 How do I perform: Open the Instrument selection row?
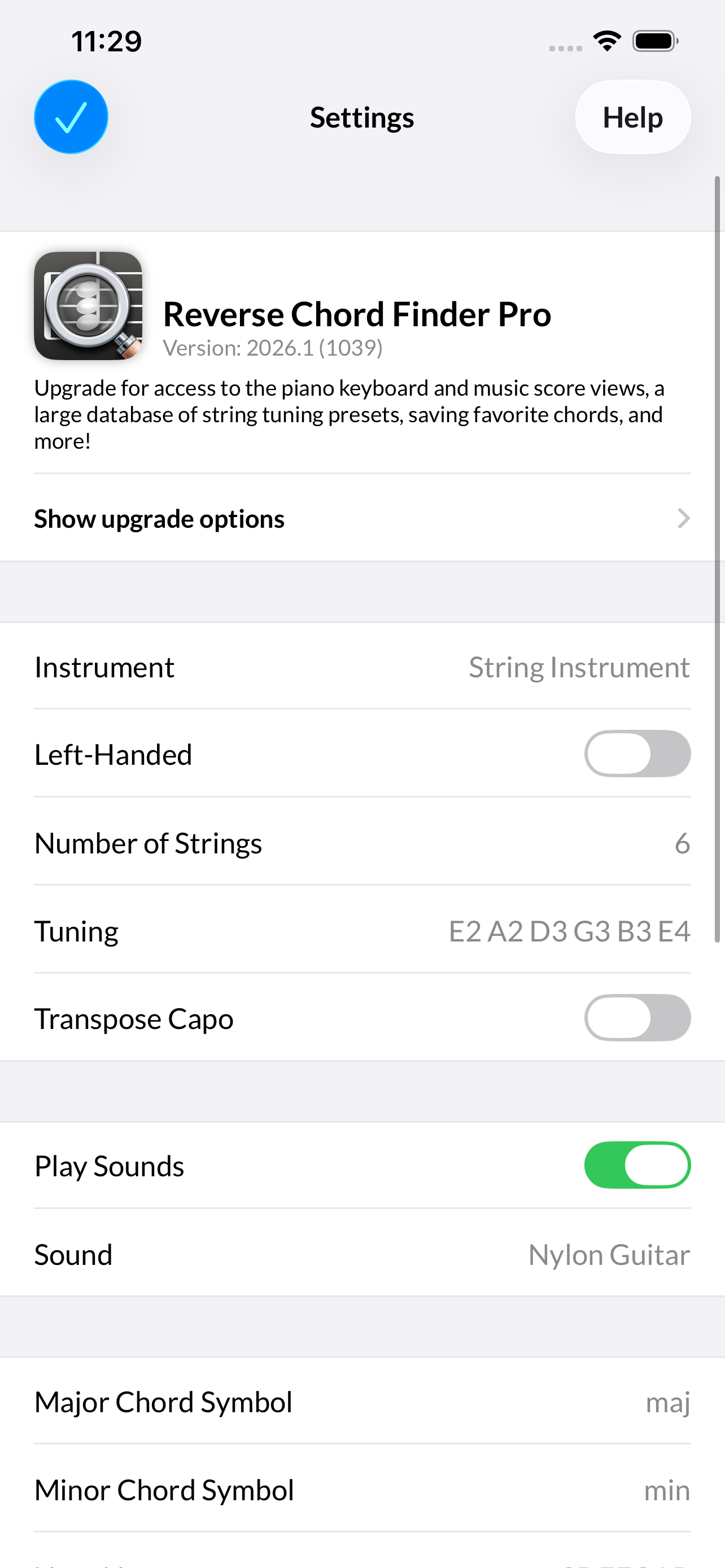(x=362, y=667)
